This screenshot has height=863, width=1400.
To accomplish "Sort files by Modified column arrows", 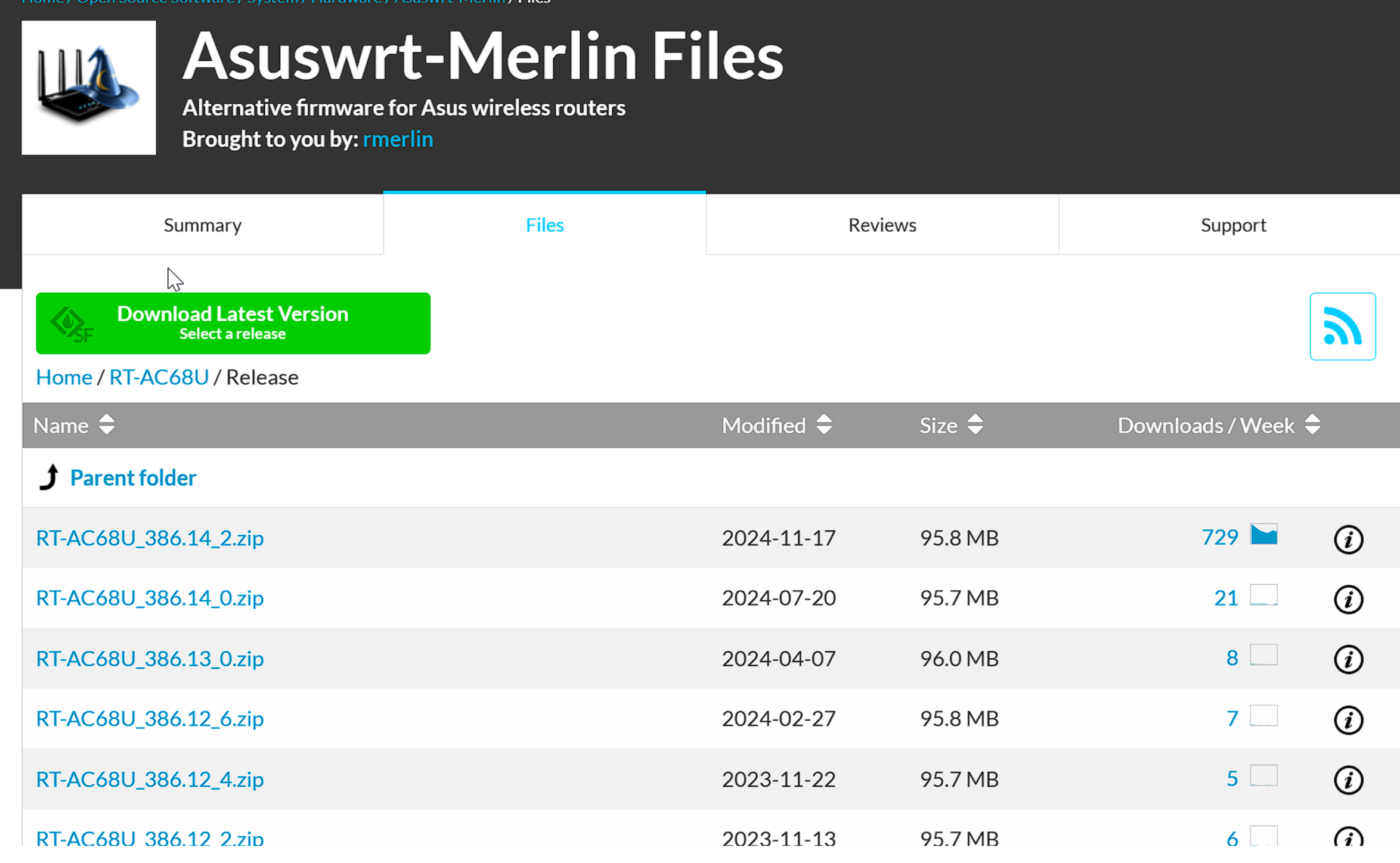I will tap(824, 425).
